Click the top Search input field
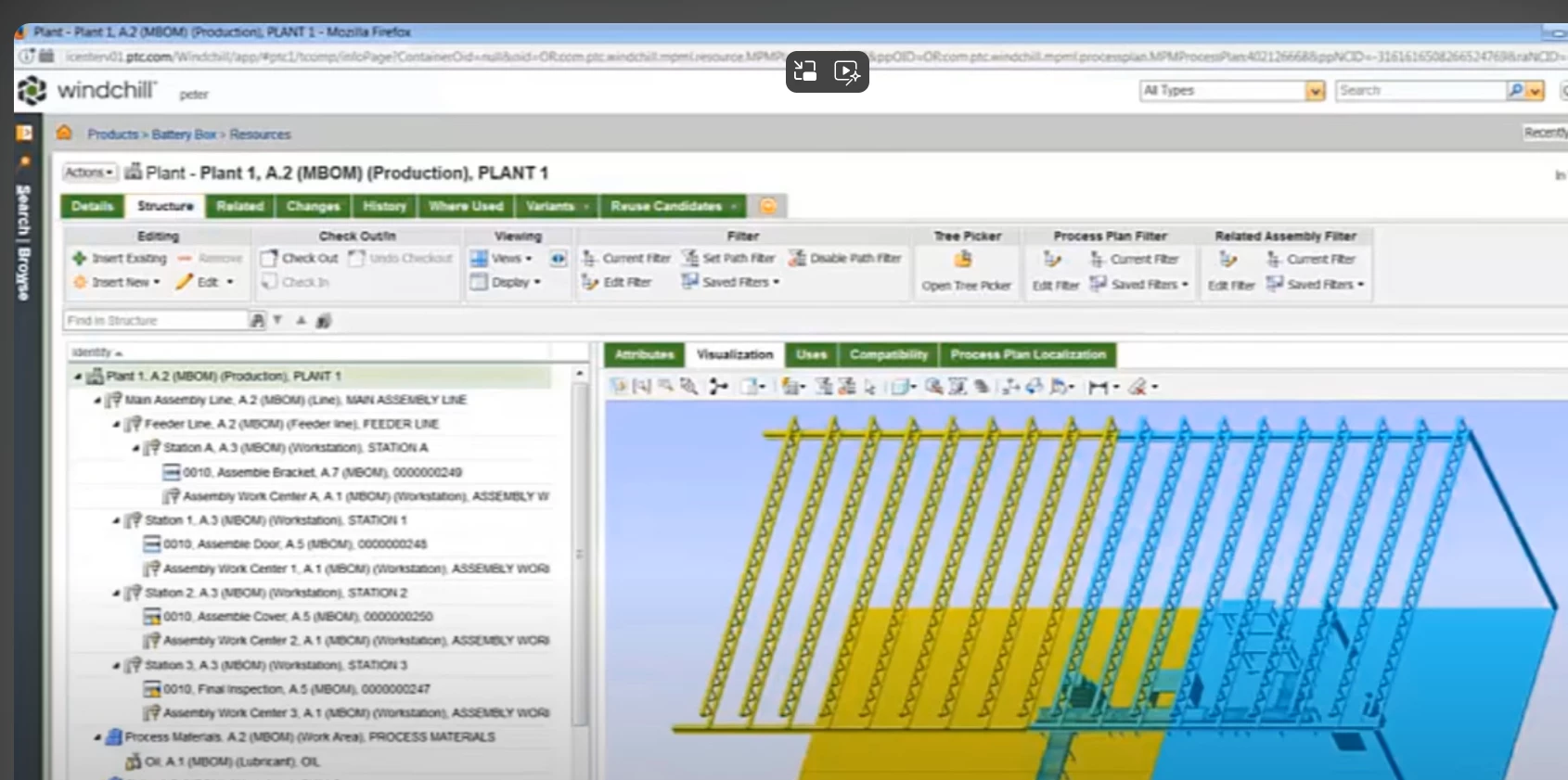1568x780 pixels. (x=1421, y=90)
